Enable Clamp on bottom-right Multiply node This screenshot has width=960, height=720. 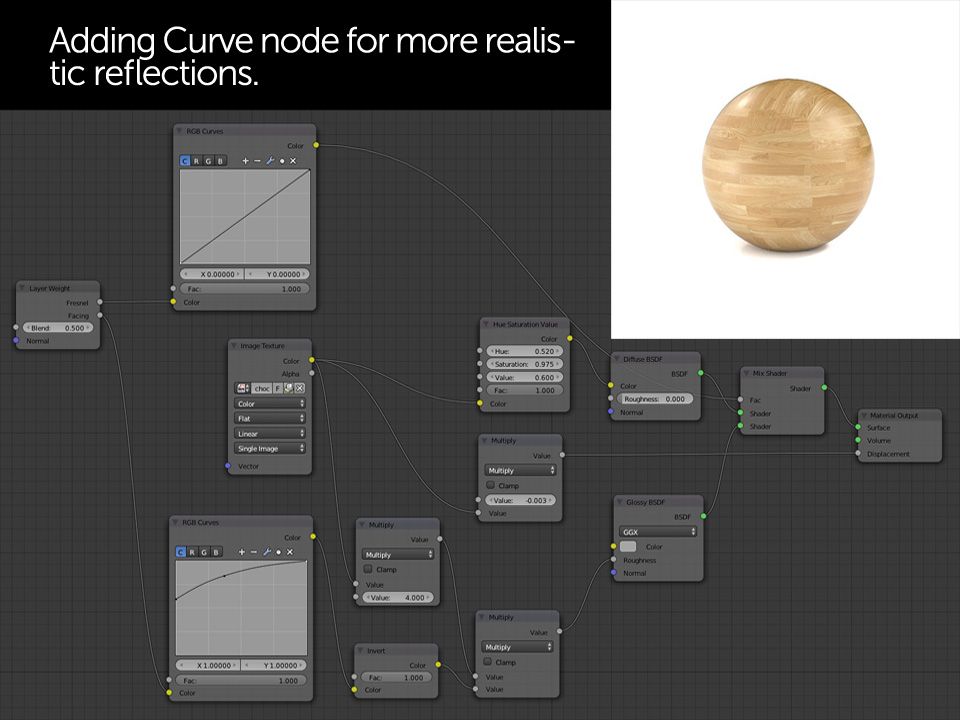(x=488, y=662)
